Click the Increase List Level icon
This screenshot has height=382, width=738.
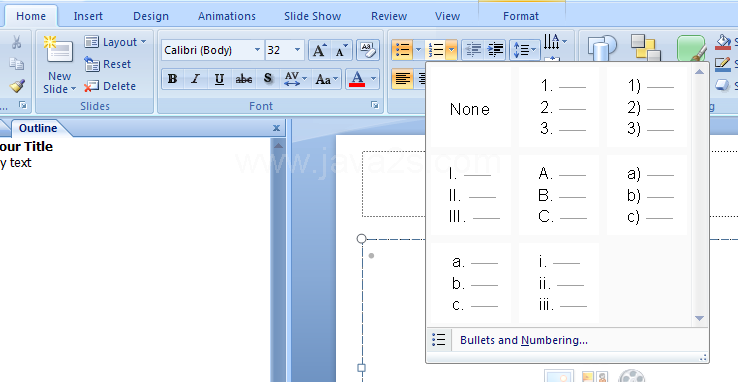[x=495, y=50]
